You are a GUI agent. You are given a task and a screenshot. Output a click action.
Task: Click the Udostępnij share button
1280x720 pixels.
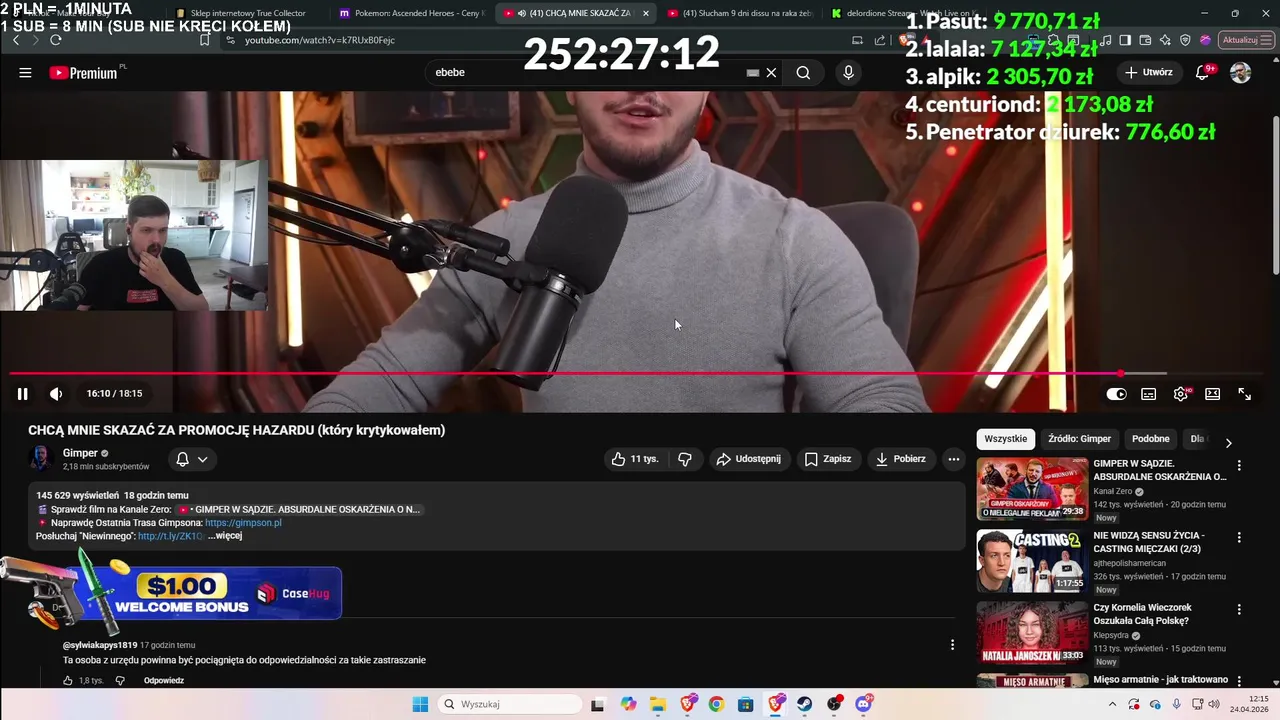pos(748,459)
